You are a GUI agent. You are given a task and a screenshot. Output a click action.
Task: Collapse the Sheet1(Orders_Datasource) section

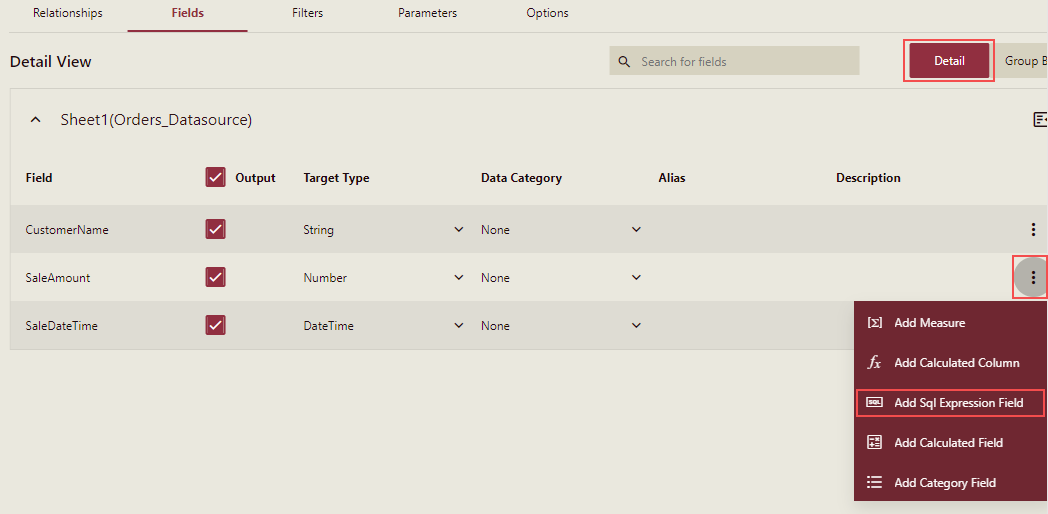click(36, 120)
